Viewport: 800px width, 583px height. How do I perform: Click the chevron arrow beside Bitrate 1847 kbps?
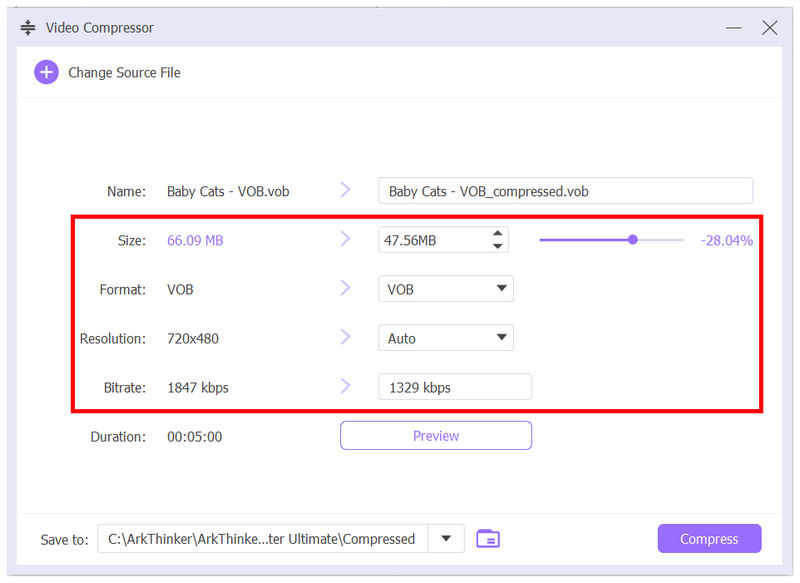(345, 386)
